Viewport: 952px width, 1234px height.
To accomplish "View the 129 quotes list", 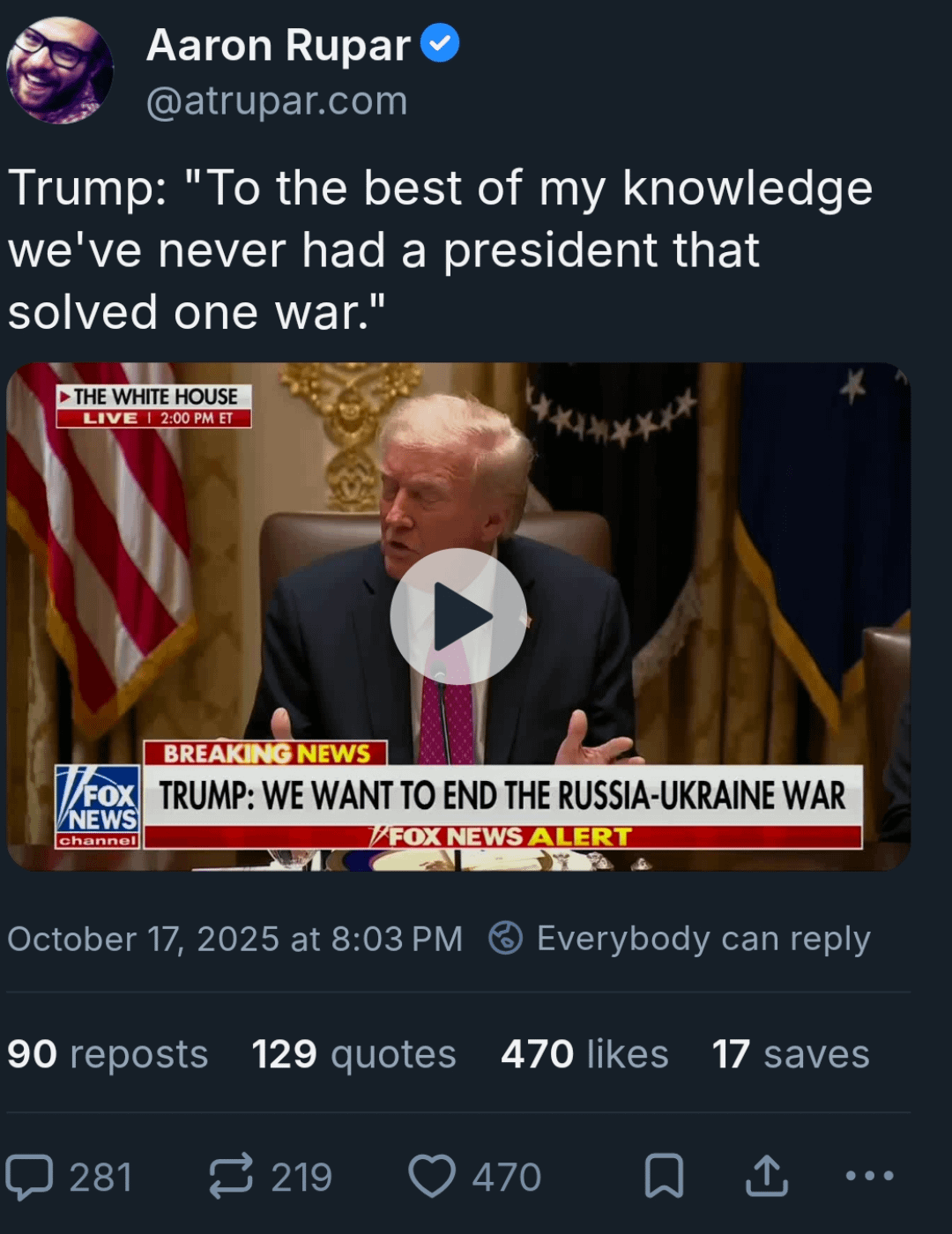I will [x=354, y=1054].
